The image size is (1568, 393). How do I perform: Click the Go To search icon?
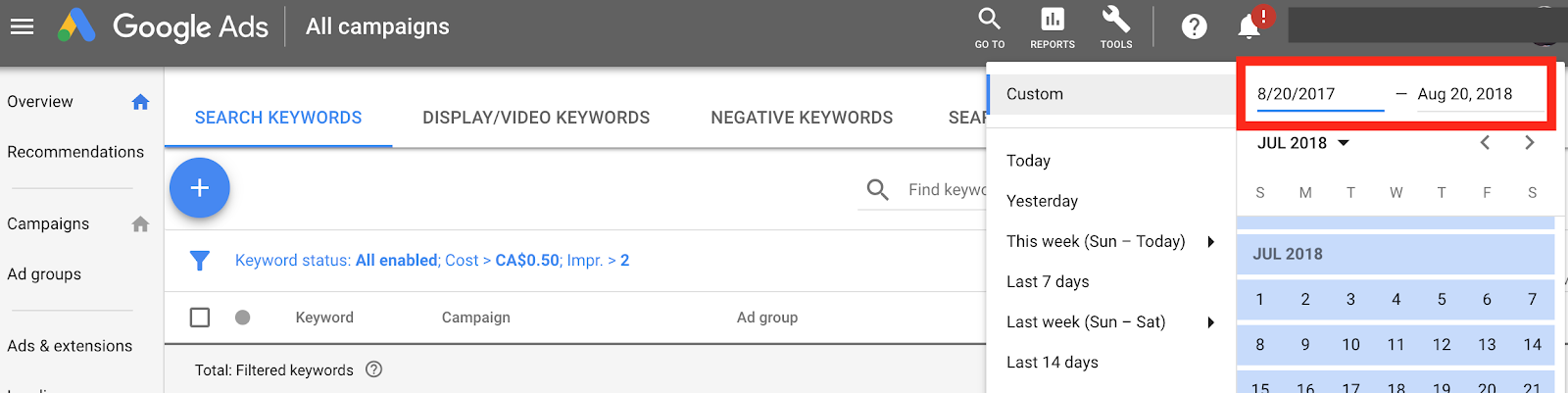(x=989, y=26)
